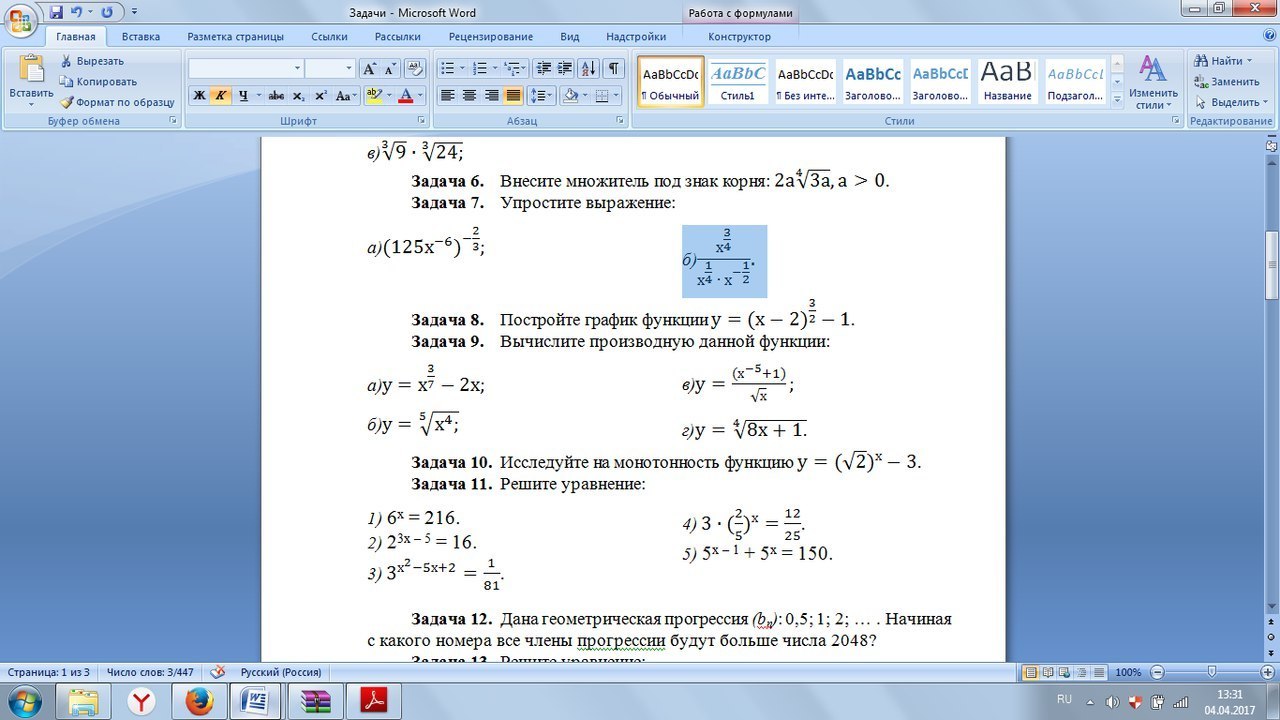Activate Формат по образцу format painter
Viewport: 1280px width, 720px height.
click(x=117, y=102)
